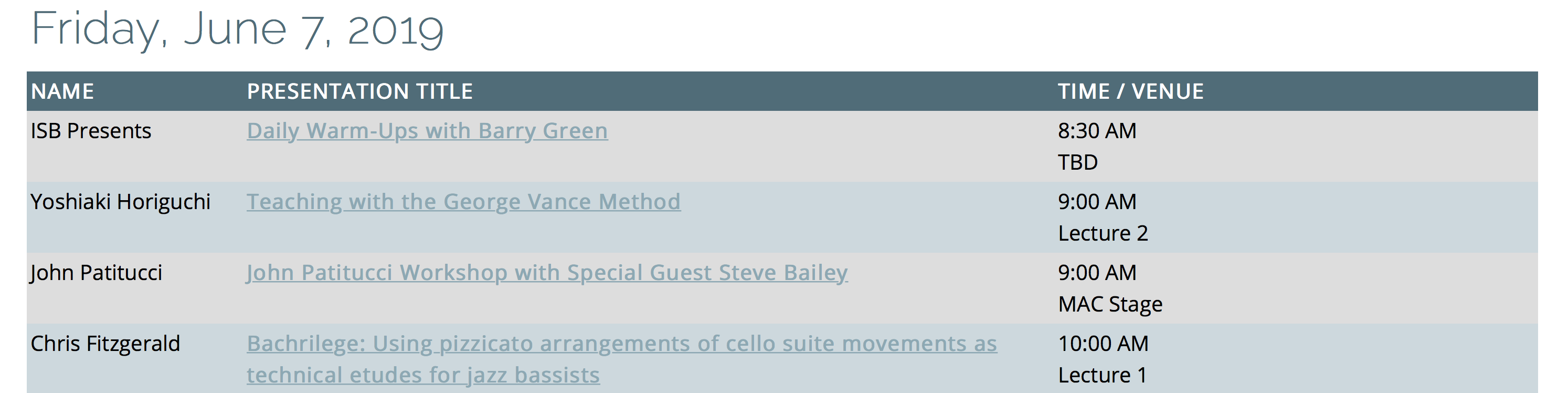This screenshot has height=393, width=1568.
Task: Select the John Patitucci name cell
Action: click(x=96, y=272)
